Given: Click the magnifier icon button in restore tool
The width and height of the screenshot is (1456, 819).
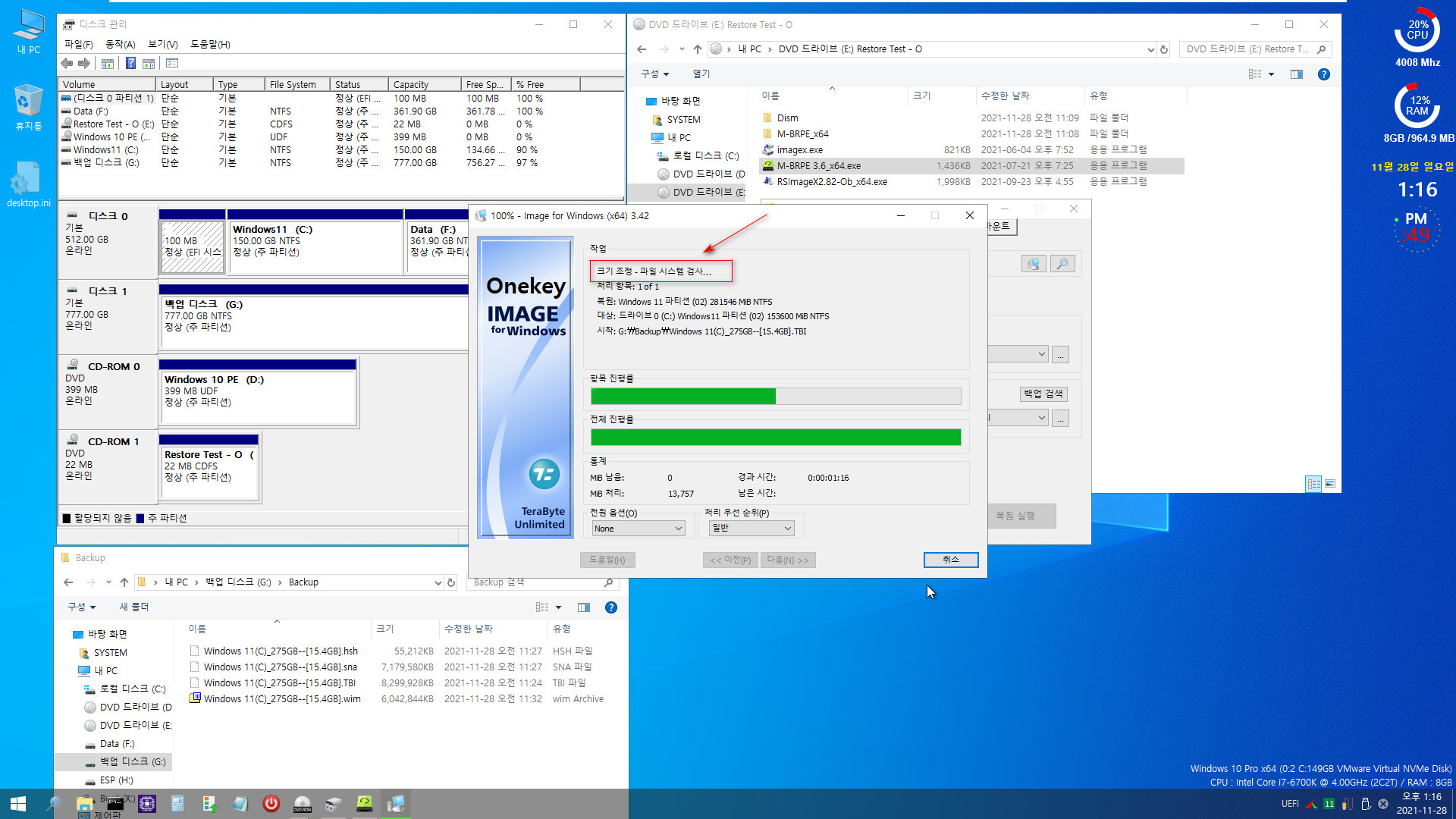Looking at the screenshot, I should click(x=1062, y=264).
